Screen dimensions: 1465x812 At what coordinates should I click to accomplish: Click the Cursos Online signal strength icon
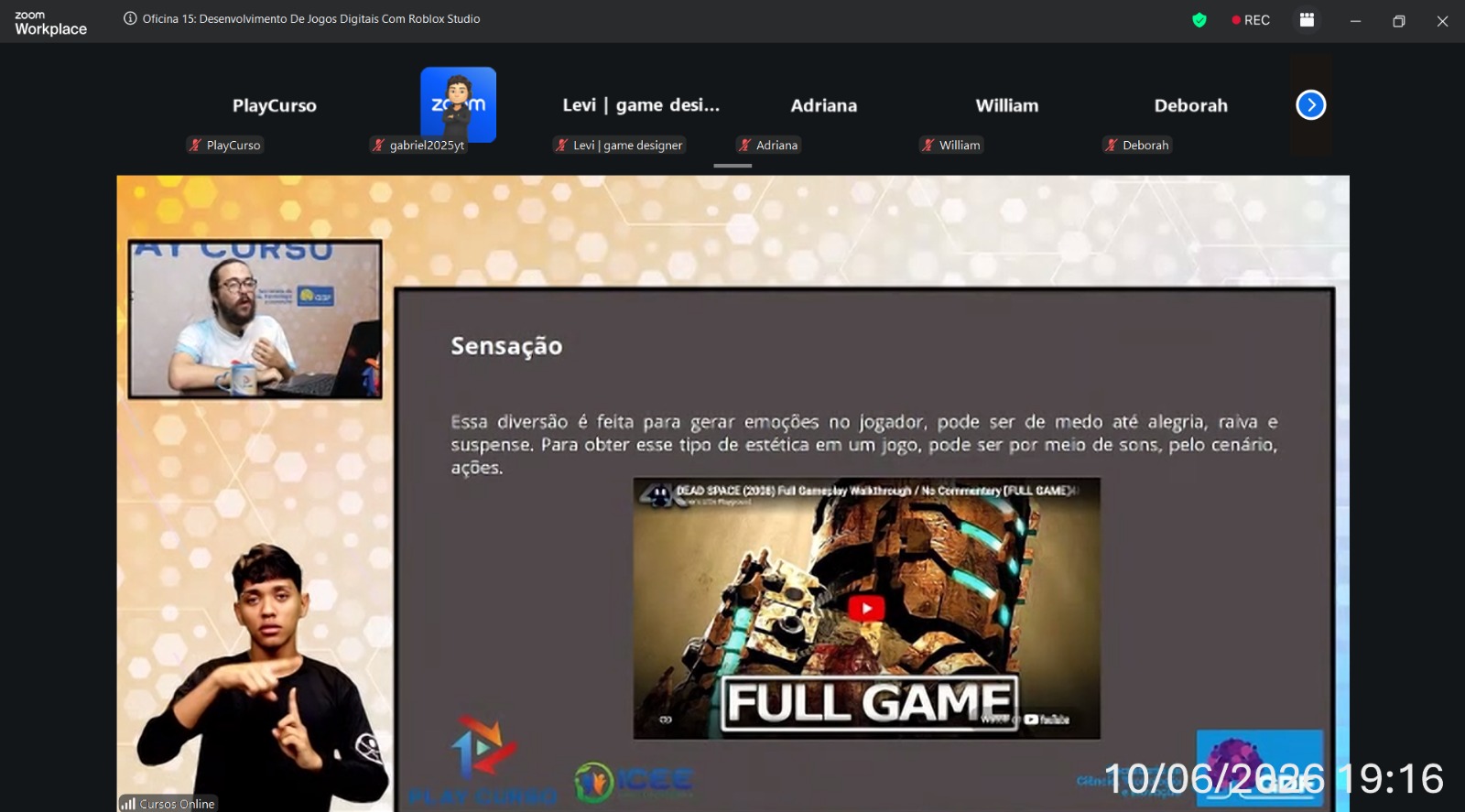pos(127,804)
